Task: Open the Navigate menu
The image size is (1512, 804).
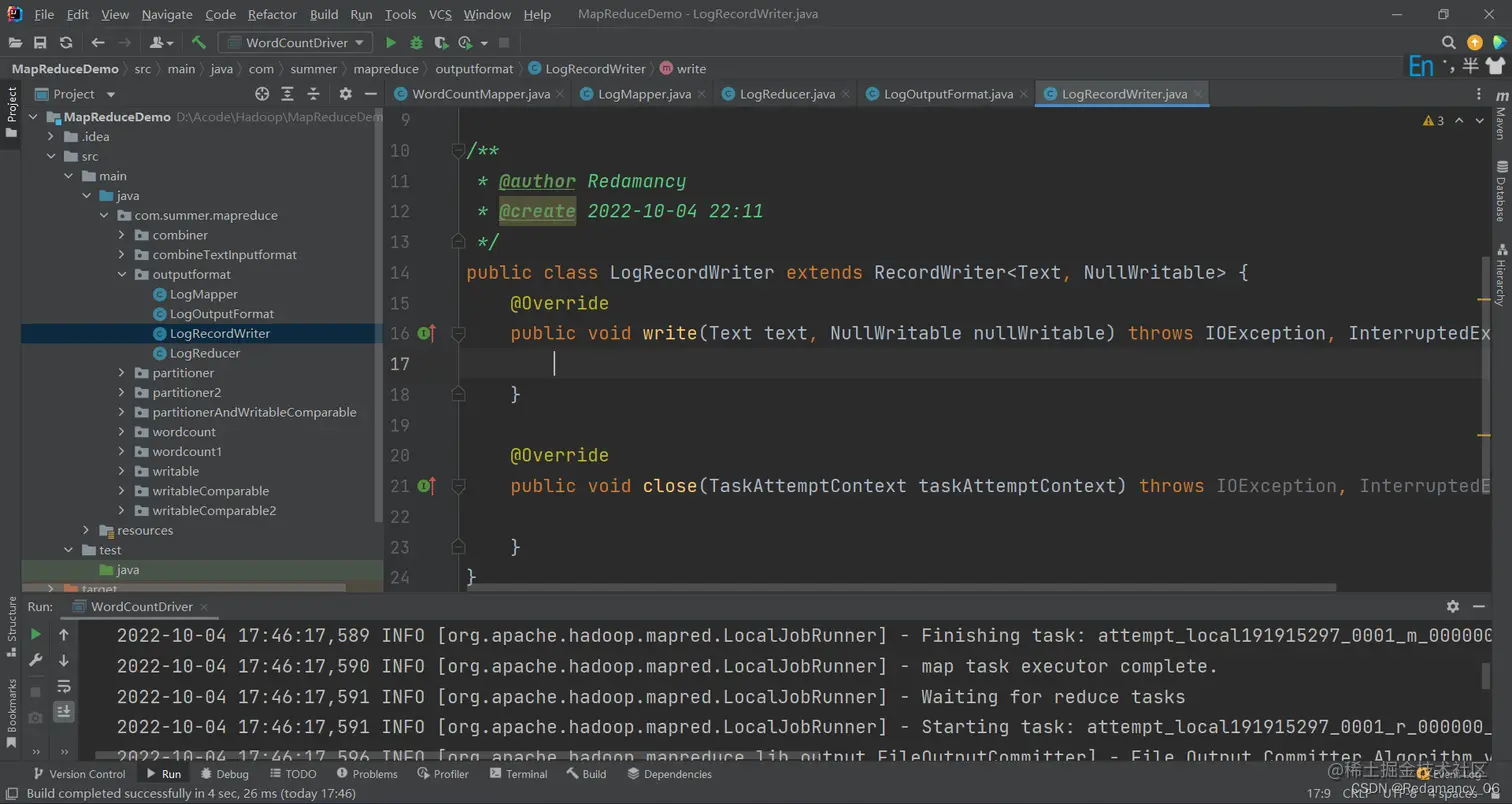Action: [167, 15]
